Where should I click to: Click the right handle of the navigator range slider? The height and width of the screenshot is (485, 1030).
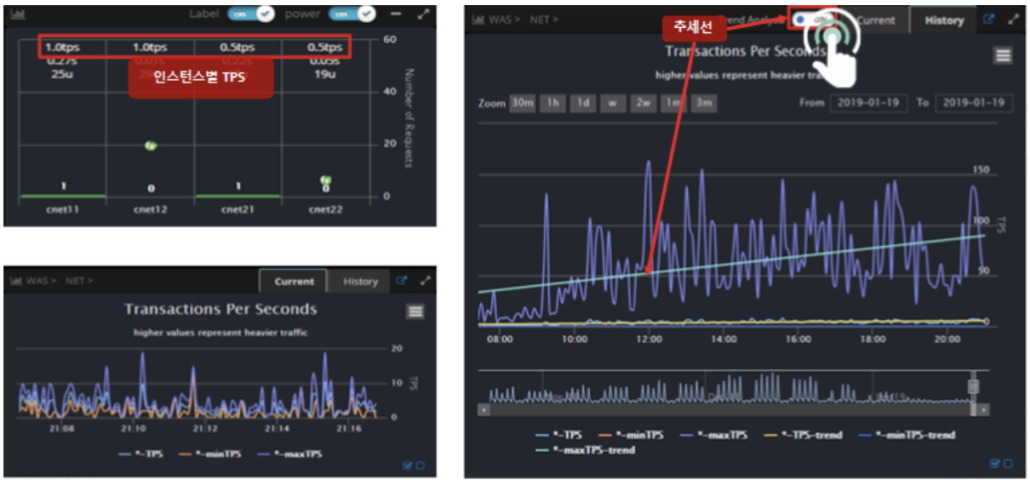[972, 386]
